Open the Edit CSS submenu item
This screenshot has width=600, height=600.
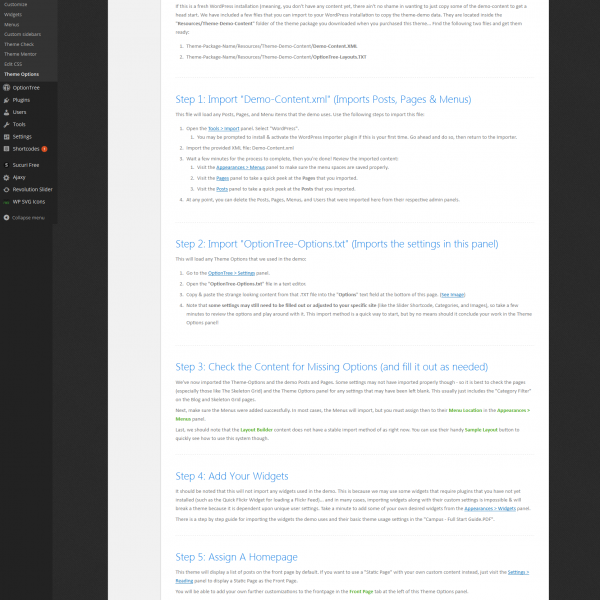click(x=15, y=64)
